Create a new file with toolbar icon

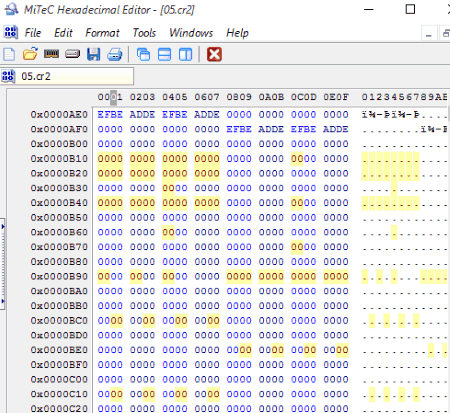9,54
